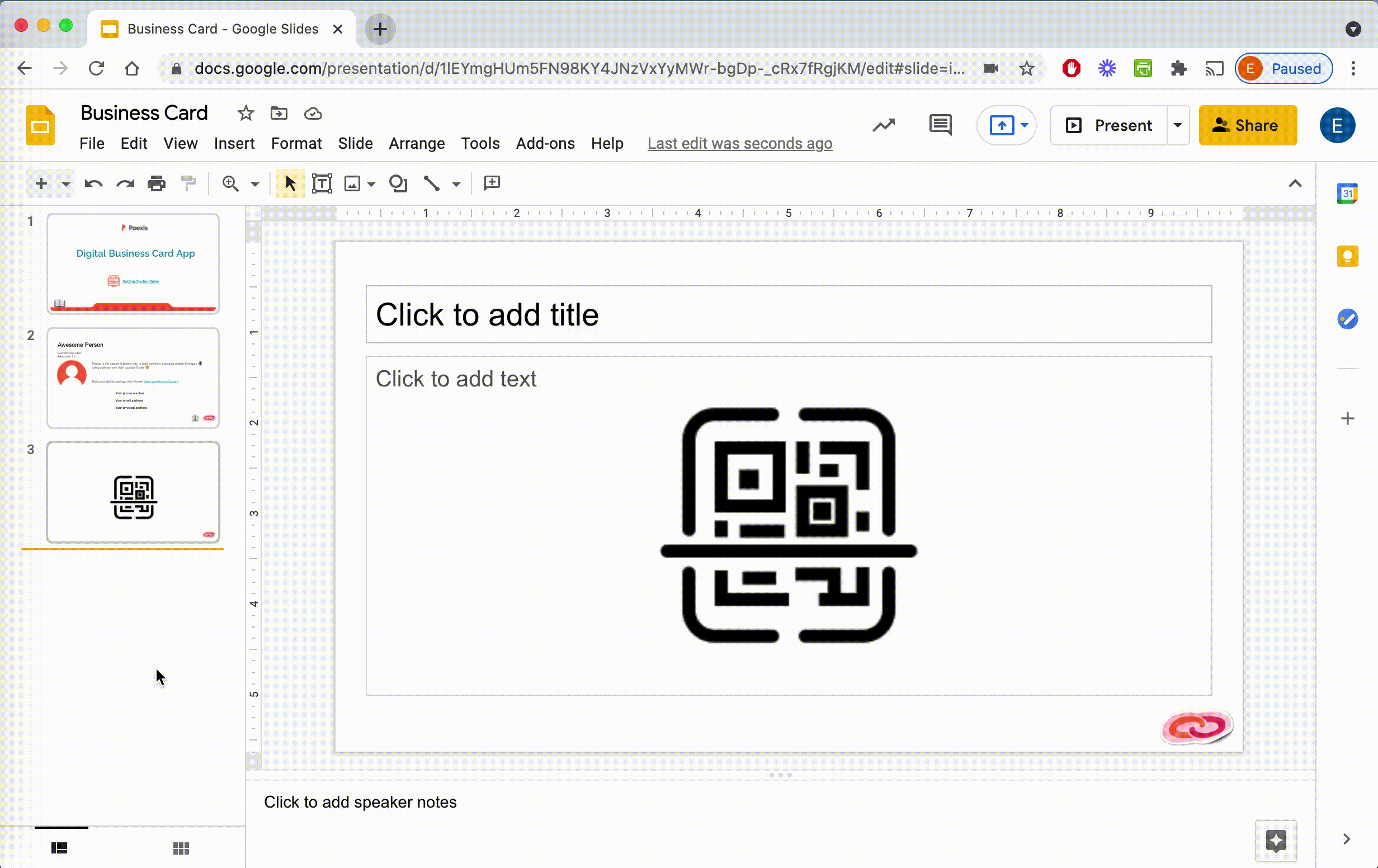The image size is (1378, 868).
Task: Activate the select cursor tool
Action: [290, 183]
